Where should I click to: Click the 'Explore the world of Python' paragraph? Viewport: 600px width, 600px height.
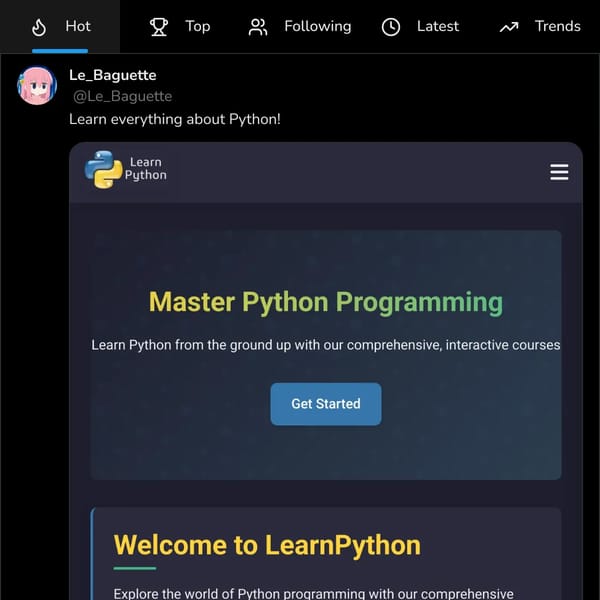pos(313,593)
